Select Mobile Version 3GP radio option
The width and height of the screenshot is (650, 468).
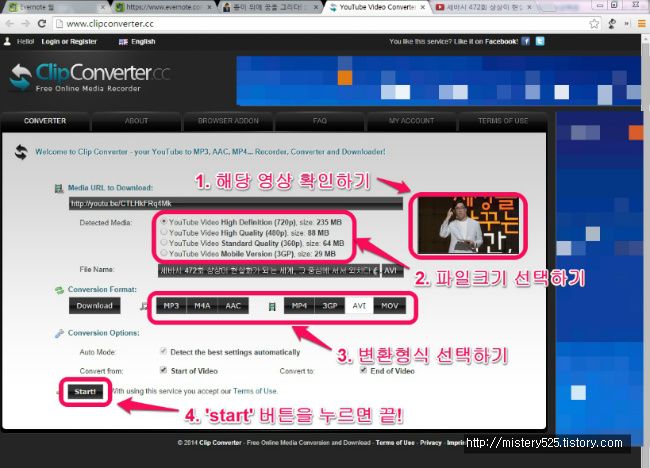click(164, 253)
